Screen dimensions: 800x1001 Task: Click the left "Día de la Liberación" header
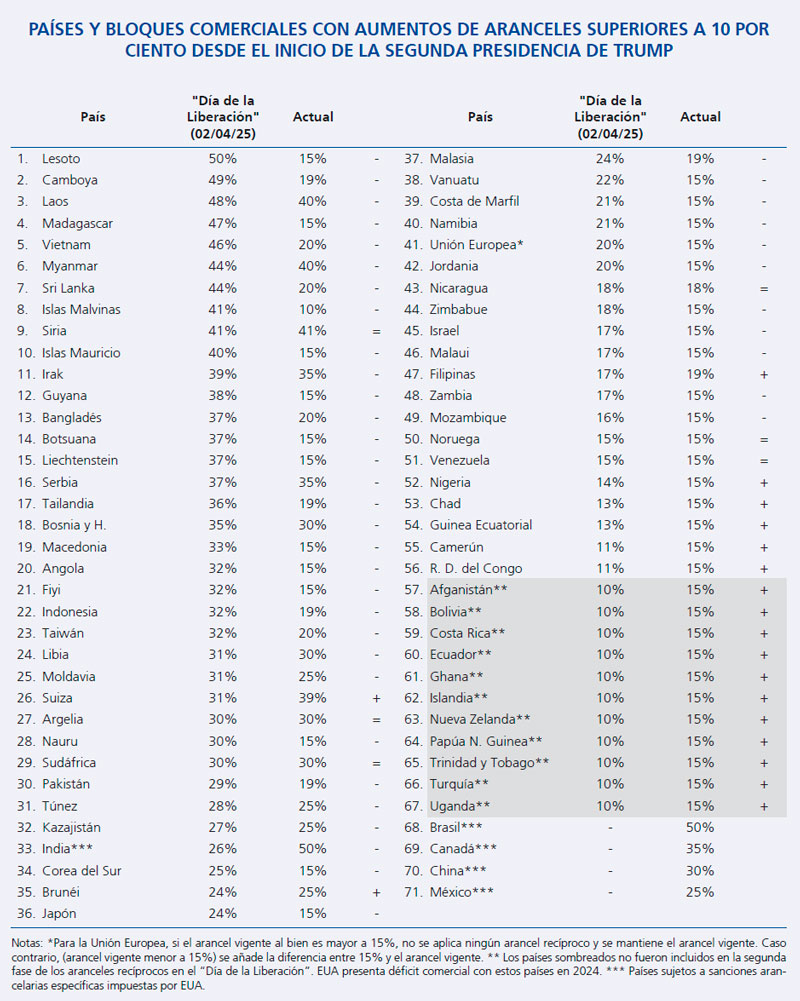(x=222, y=117)
